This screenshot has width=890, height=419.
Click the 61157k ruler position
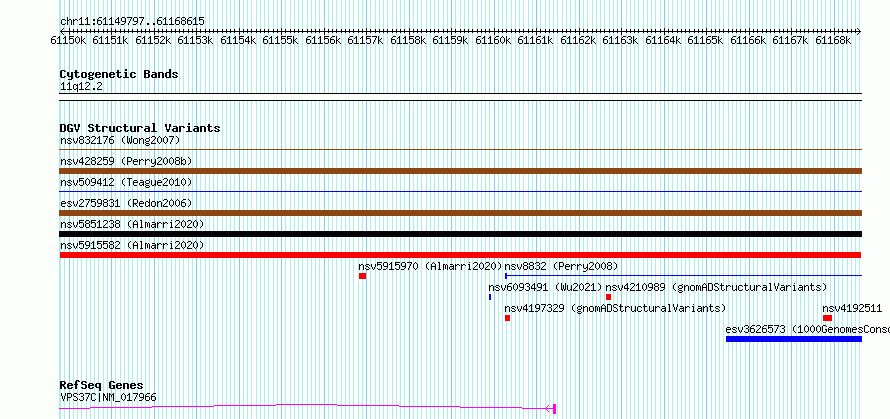pos(366,41)
